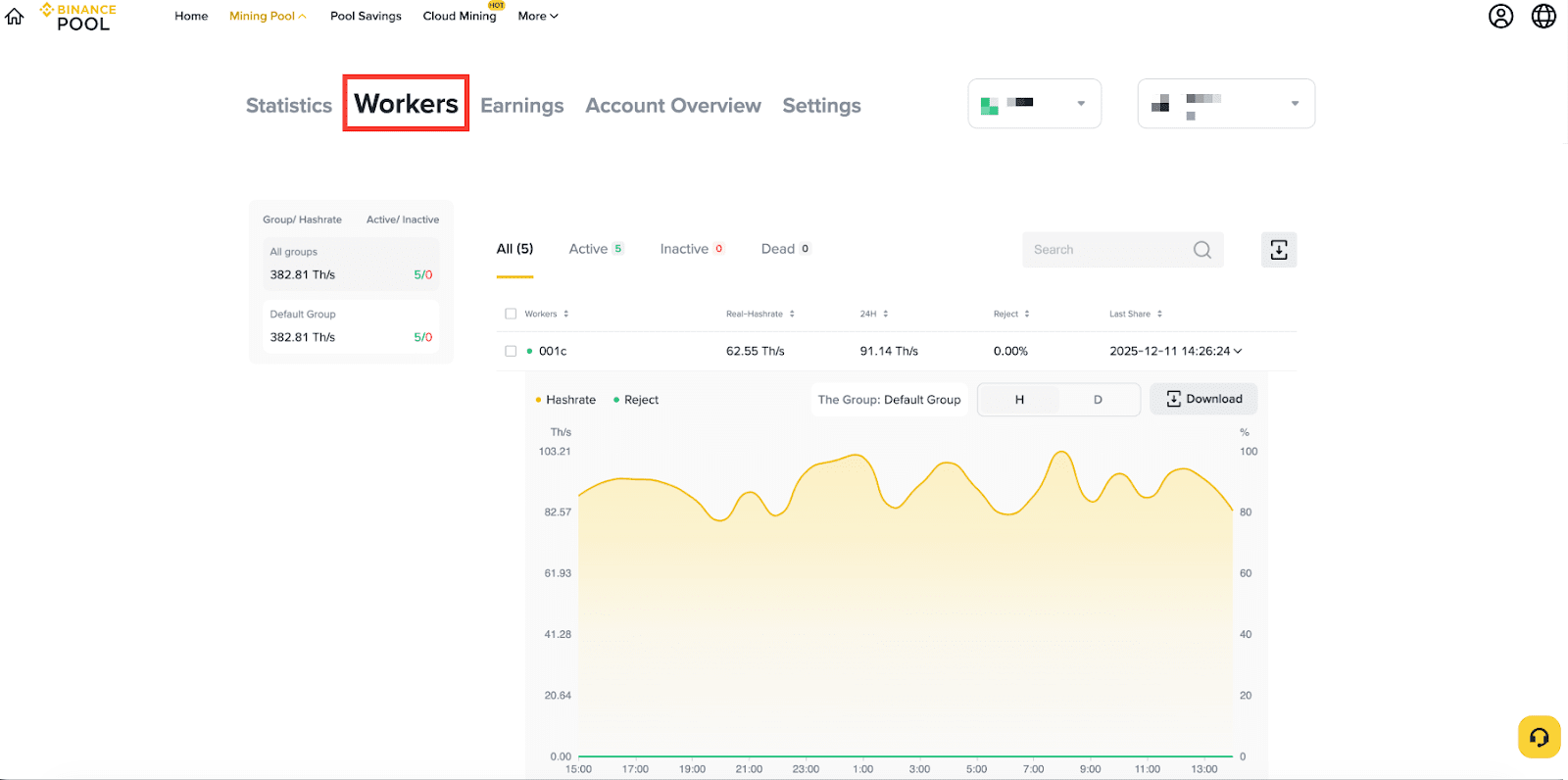The image size is (1568, 780).
Task: Click the home icon in top bar
Action: [x=15, y=16]
